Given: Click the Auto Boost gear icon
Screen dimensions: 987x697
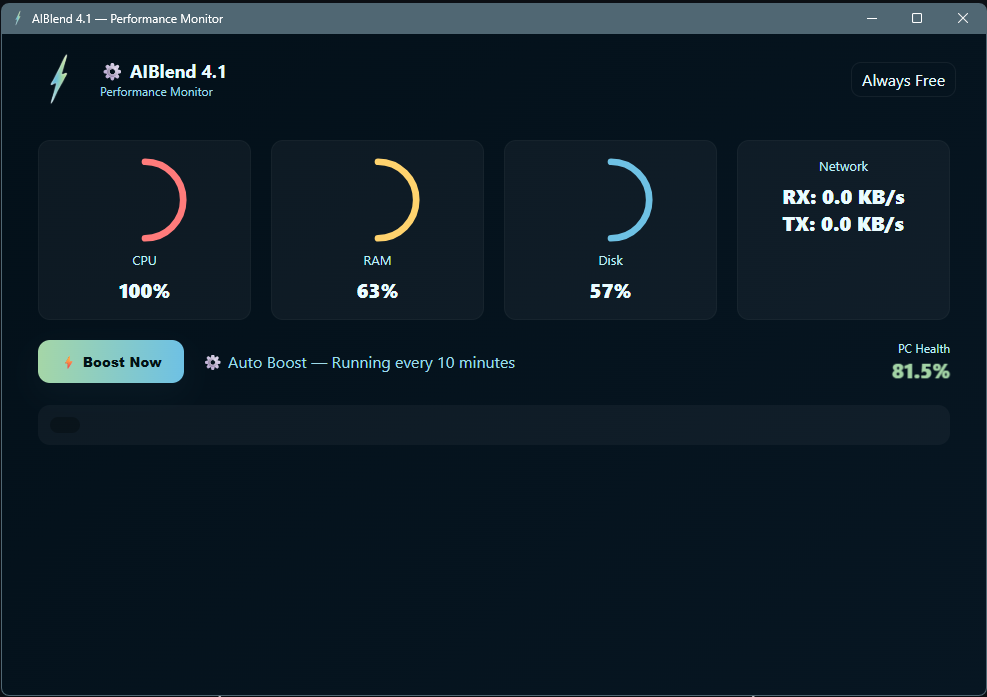Looking at the screenshot, I should point(213,362).
